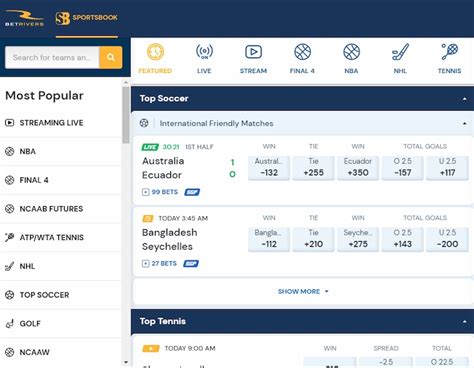Click the sidebar vertical scrollbar
The width and height of the screenshot is (474, 368).
pos(126,115)
